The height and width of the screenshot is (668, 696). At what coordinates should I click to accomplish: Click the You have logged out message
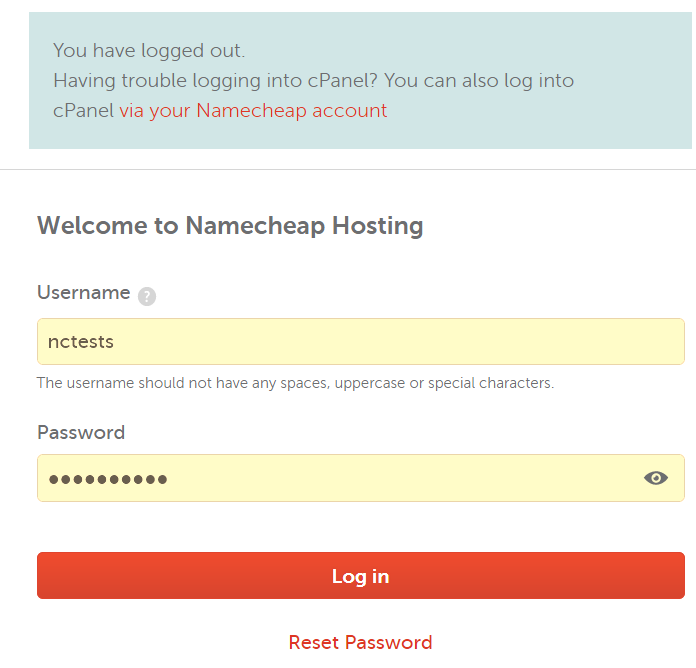click(149, 50)
